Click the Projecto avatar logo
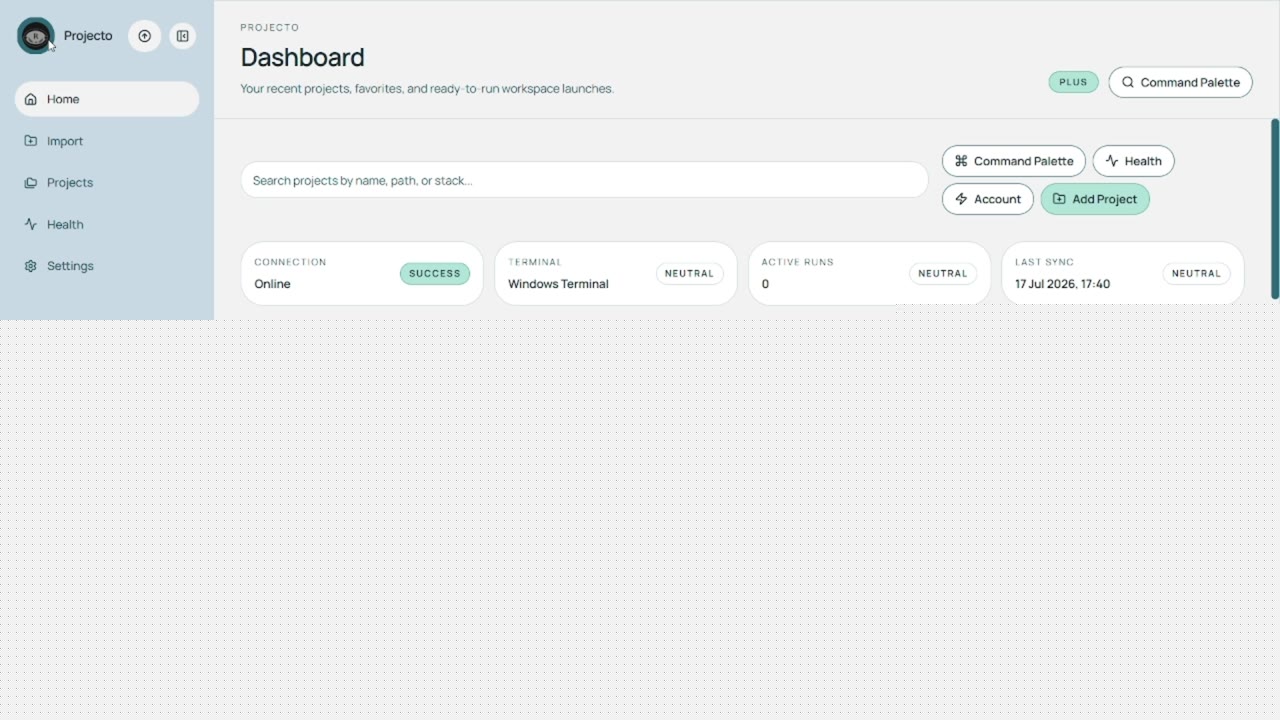The width and height of the screenshot is (1280, 720). click(36, 36)
